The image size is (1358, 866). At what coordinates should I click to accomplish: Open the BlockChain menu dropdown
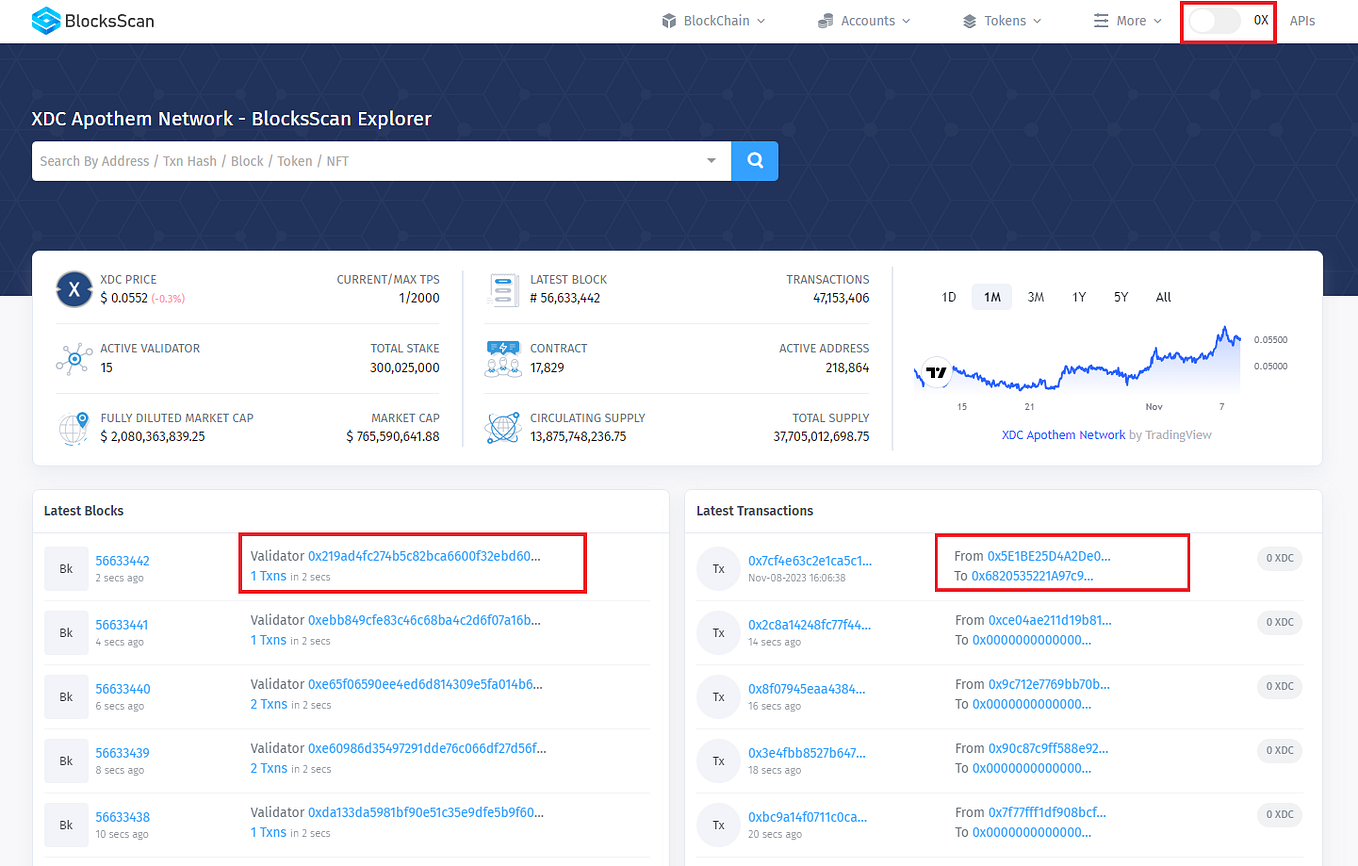(713, 20)
